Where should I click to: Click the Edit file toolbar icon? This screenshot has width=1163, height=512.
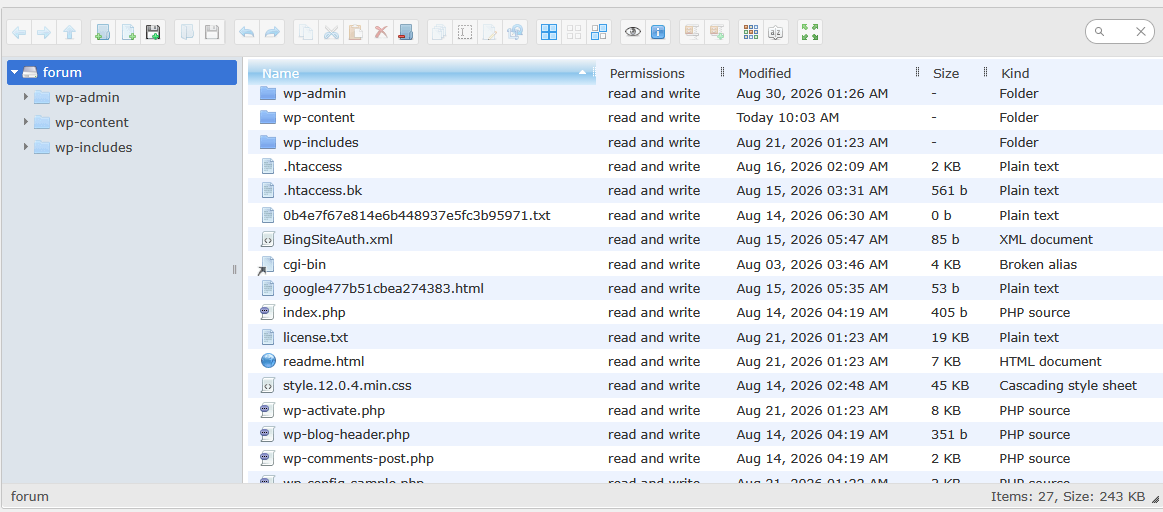pos(490,32)
